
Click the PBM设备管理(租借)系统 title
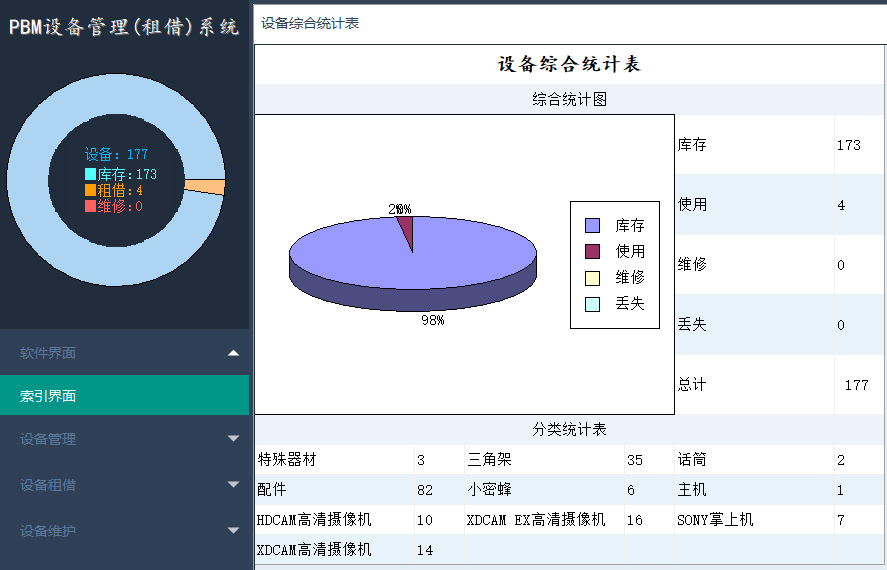click(124, 27)
